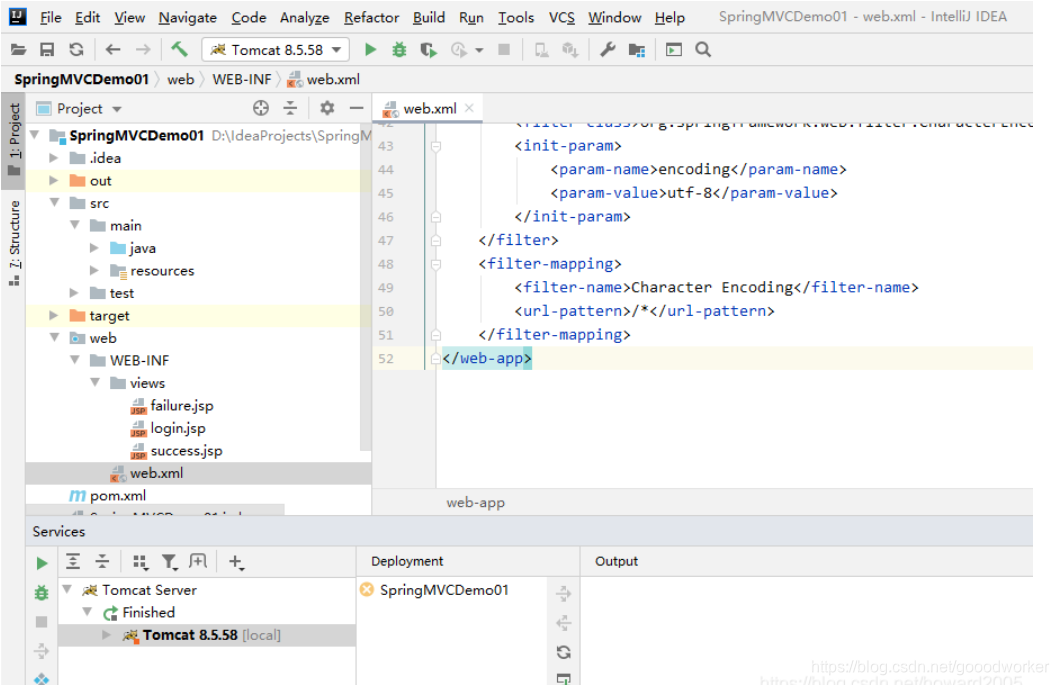Screen dimensions: 1059x685
Task: Build project with the green hammer icon
Action: click(x=179, y=49)
